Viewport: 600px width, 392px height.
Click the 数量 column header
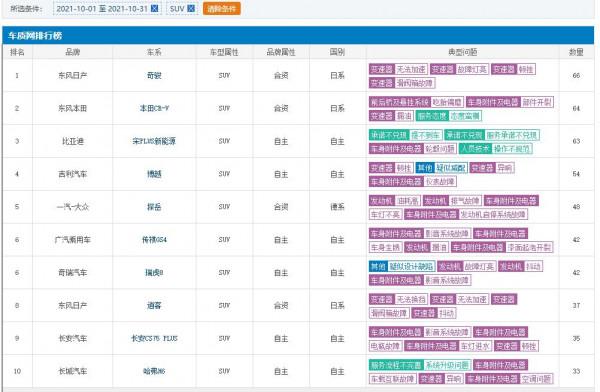pos(576,52)
